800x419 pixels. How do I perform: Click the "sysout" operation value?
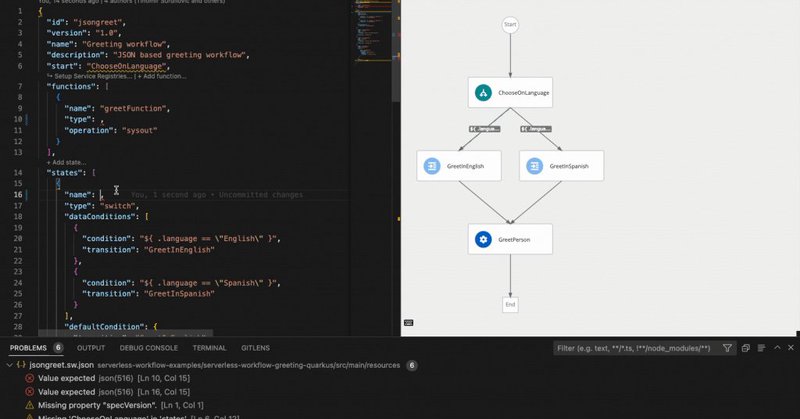click(139, 130)
